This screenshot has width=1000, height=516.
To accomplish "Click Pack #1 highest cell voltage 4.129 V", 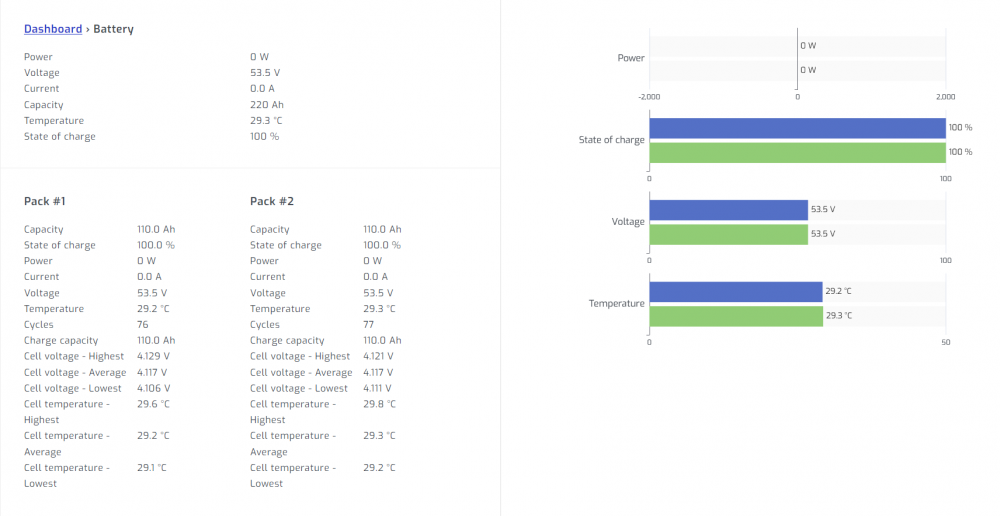I will (x=153, y=356).
